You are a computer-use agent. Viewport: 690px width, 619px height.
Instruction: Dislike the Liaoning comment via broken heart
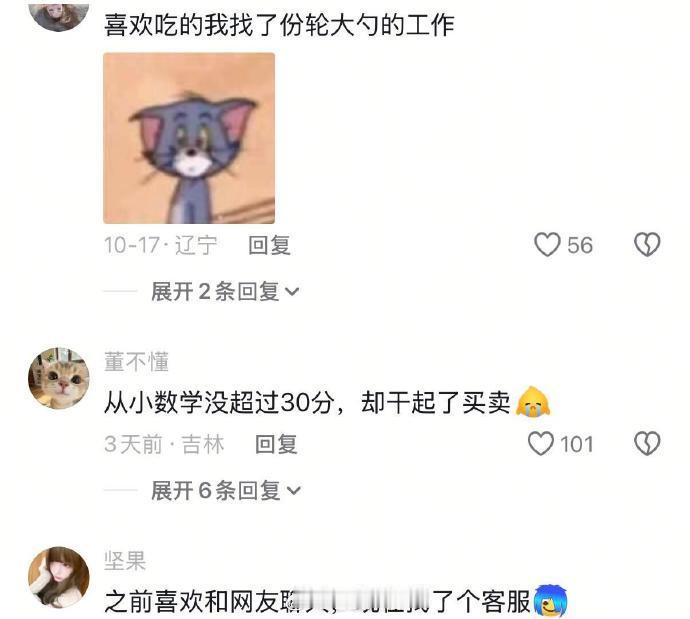pos(647,245)
